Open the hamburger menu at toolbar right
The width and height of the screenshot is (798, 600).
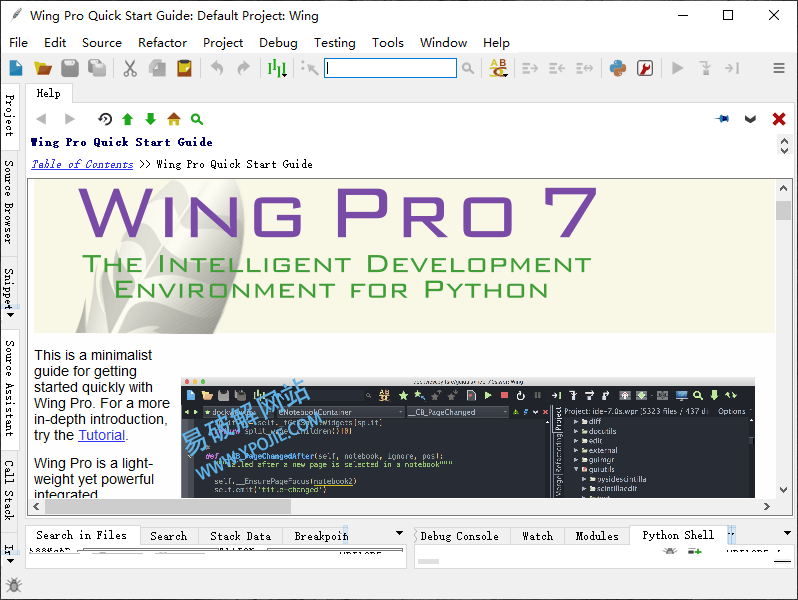click(x=779, y=68)
